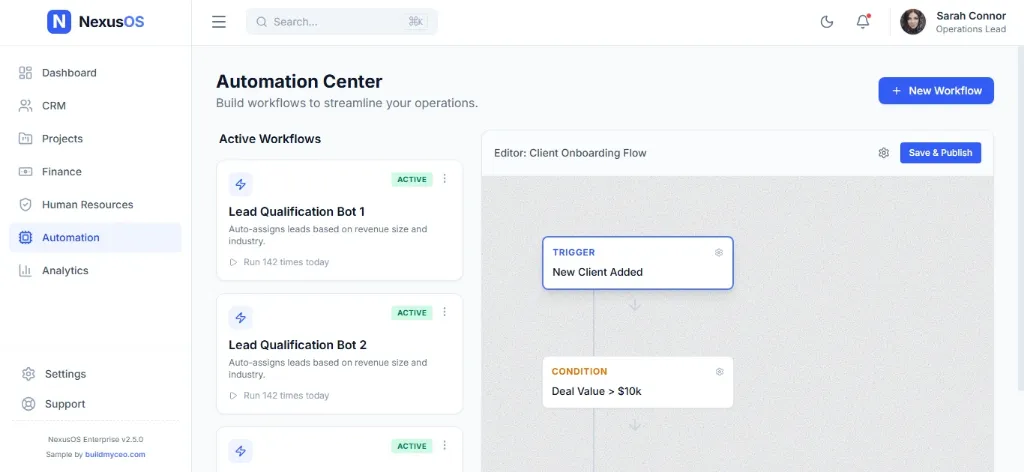The height and width of the screenshot is (472, 1024).
Task: Click the New Workflow button
Action: click(x=936, y=91)
